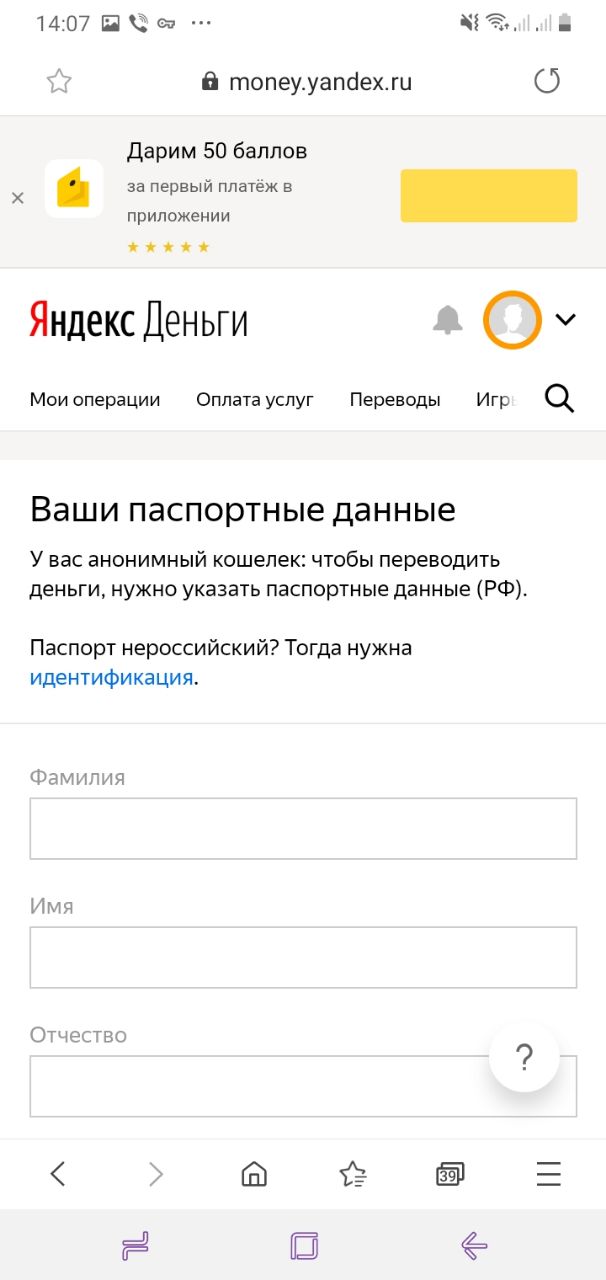Follow the идентификация link
Screen dimensions: 606x1280
pyautogui.click(x=111, y=677)
